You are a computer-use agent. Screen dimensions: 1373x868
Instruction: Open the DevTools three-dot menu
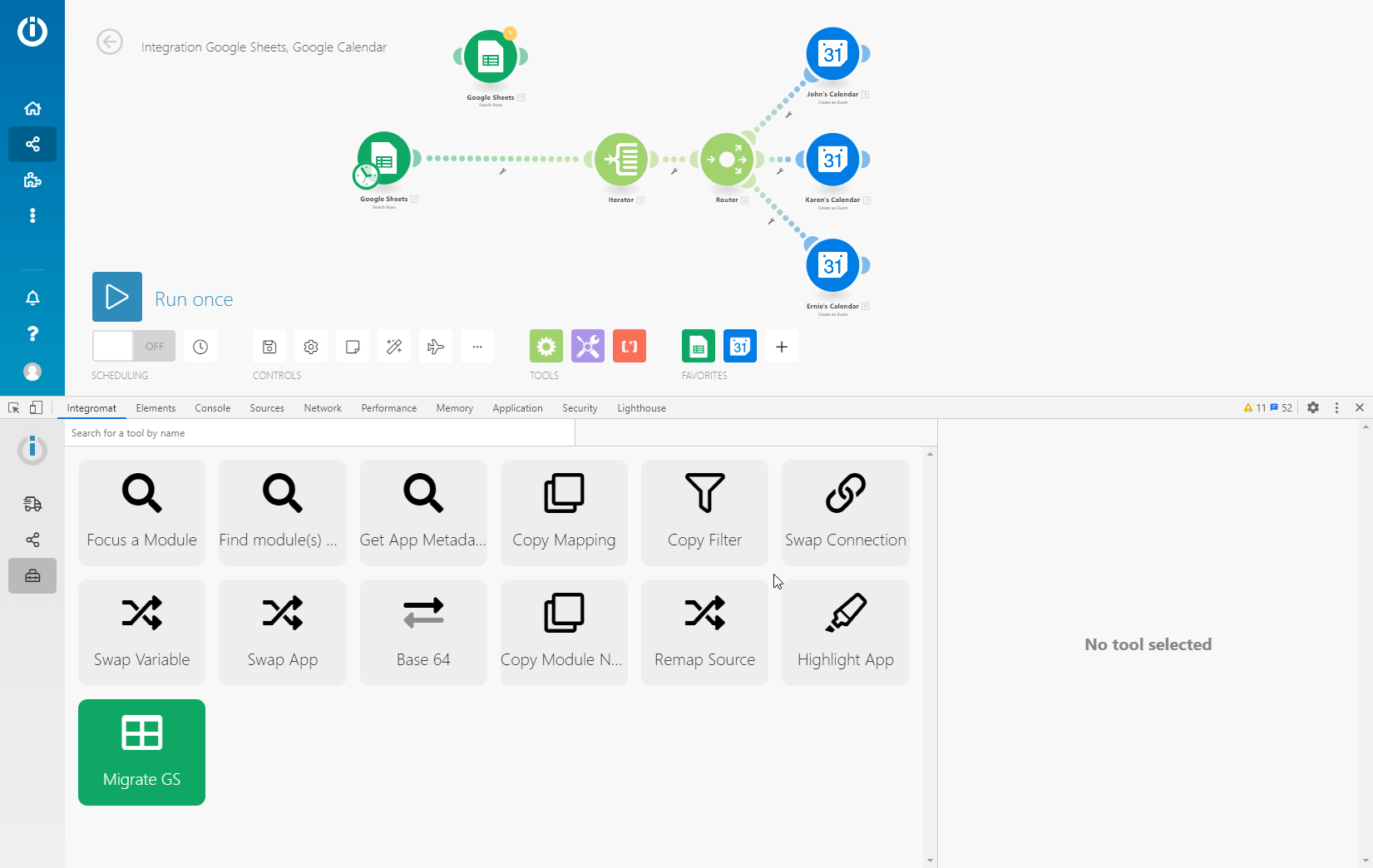1336,407
